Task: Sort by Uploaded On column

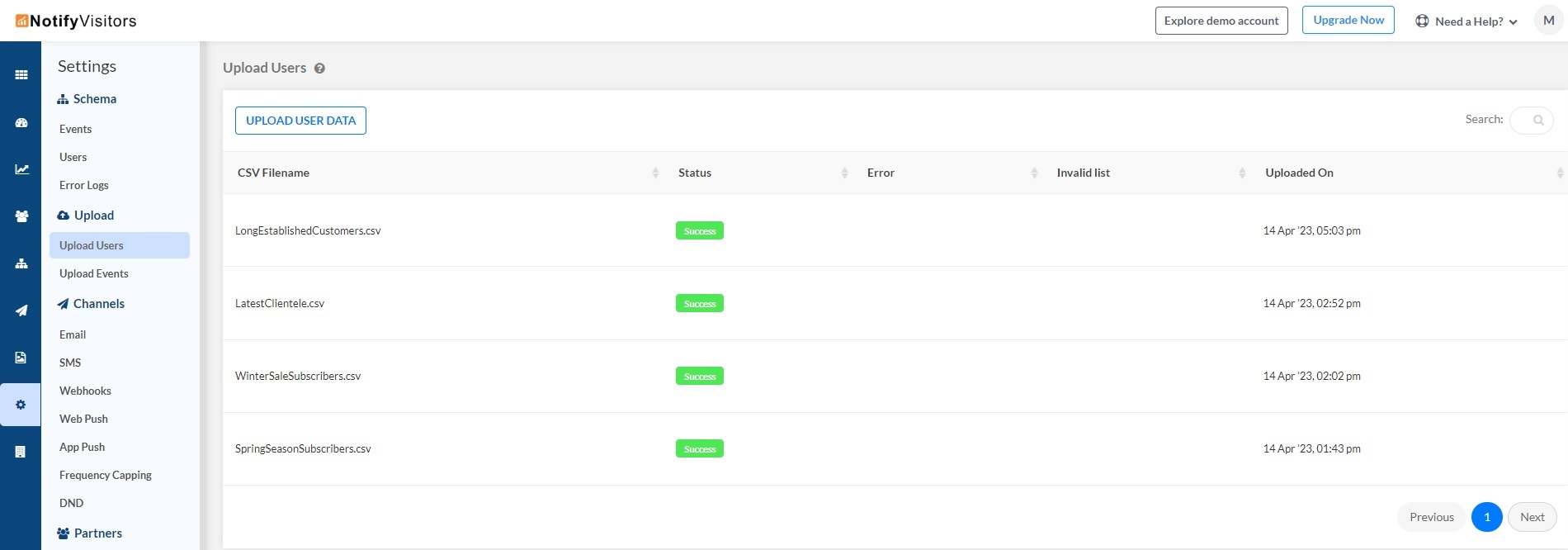Action: pyautogui.click(x=1559, y=173)
